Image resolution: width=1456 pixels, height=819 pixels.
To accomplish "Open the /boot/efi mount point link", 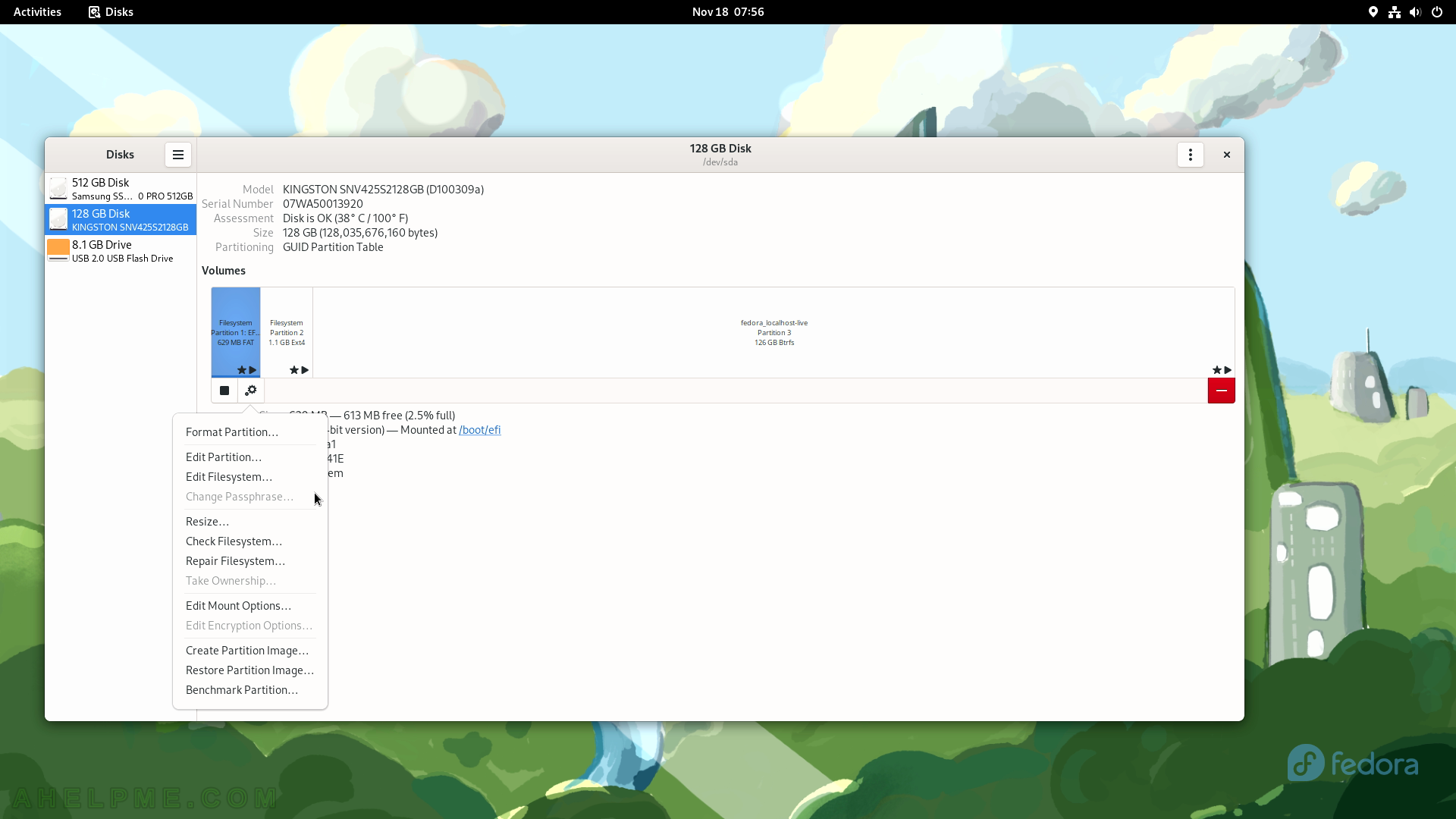I will coord(479,430).
